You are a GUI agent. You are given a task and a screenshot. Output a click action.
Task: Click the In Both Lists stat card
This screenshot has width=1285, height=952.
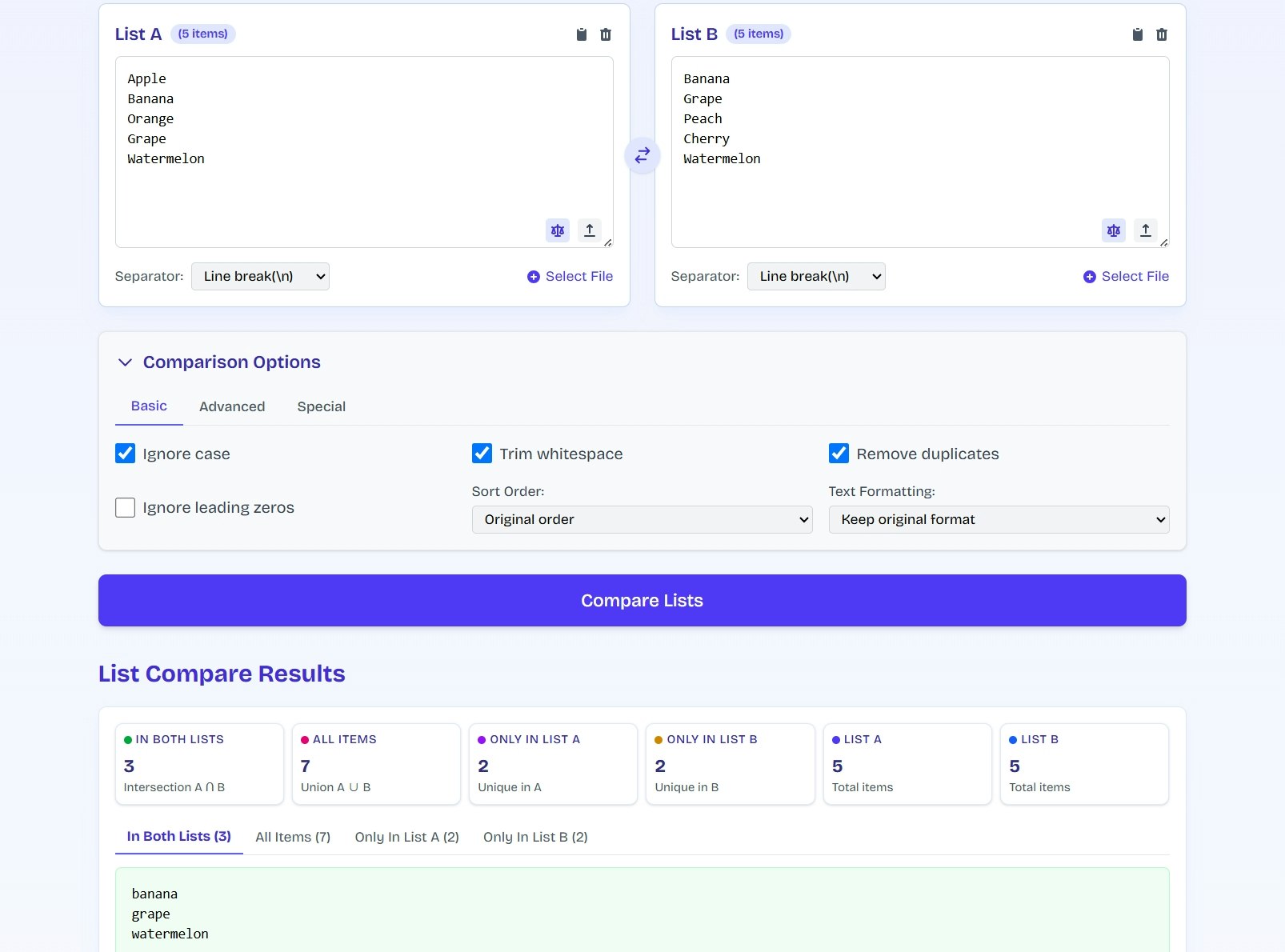pos(199,764)
